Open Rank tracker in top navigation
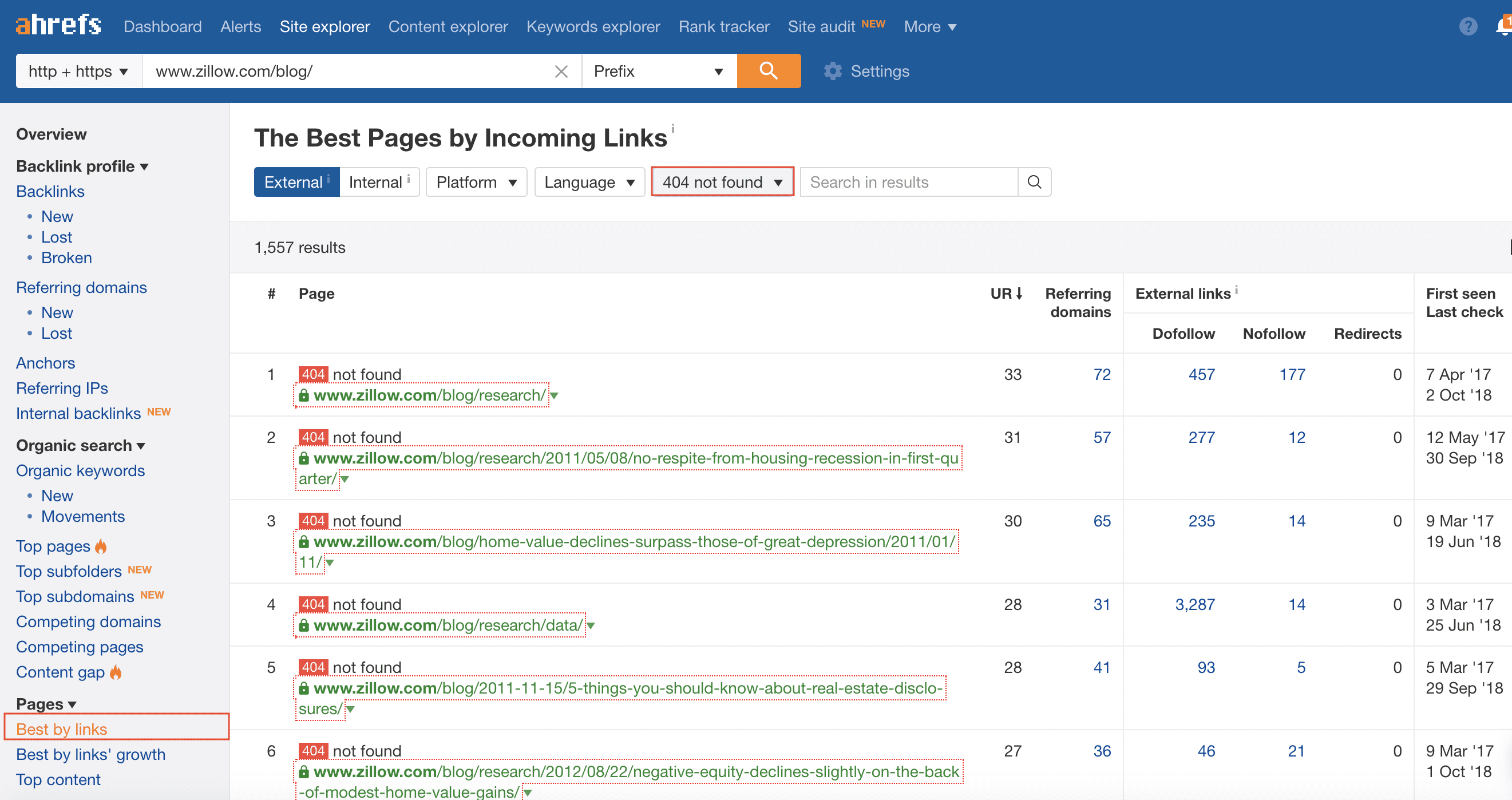Viewport: 1512px width, 800px height. point(724,26)
